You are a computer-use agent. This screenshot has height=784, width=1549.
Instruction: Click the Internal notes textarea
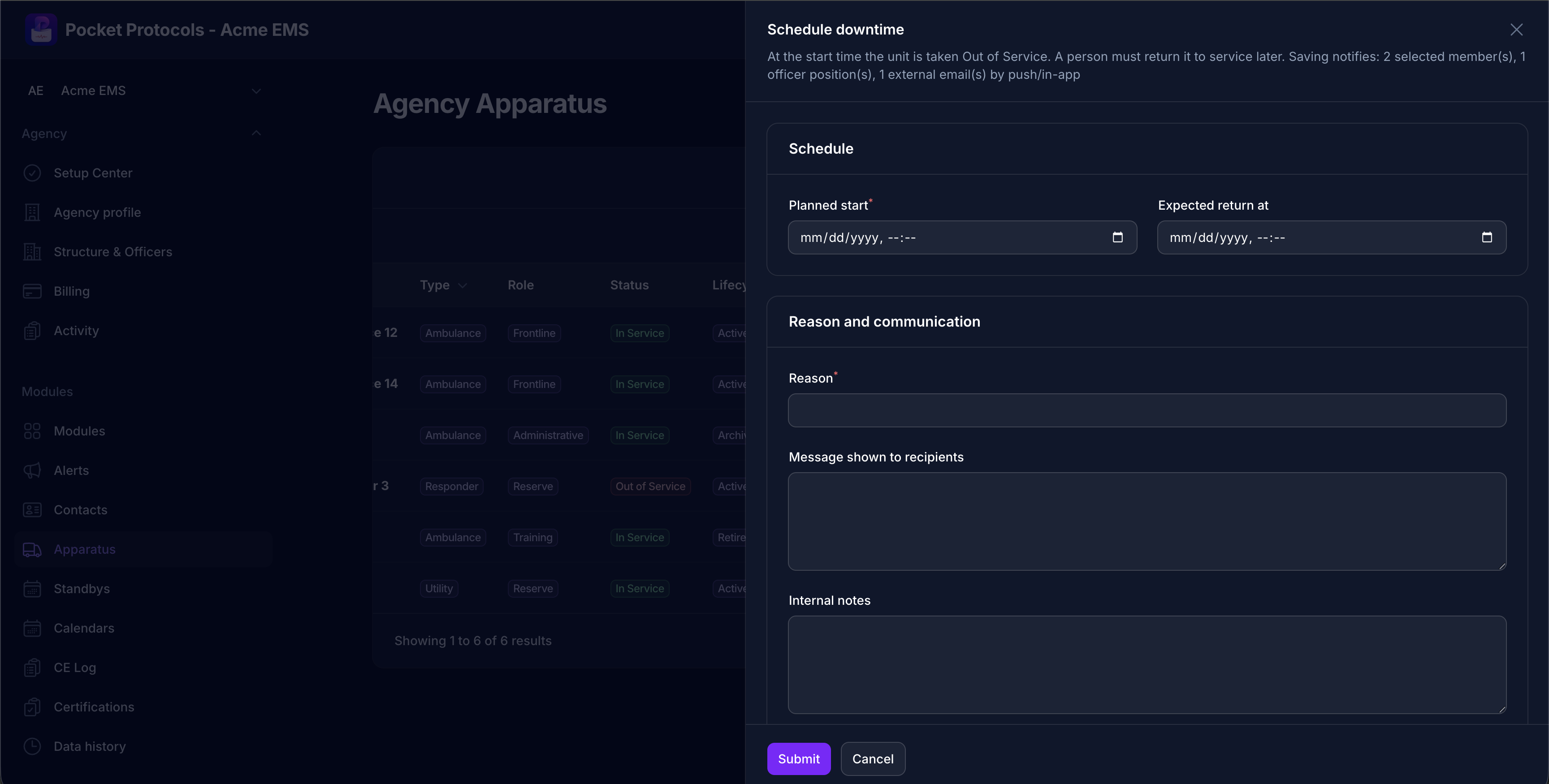[1147, 665]
